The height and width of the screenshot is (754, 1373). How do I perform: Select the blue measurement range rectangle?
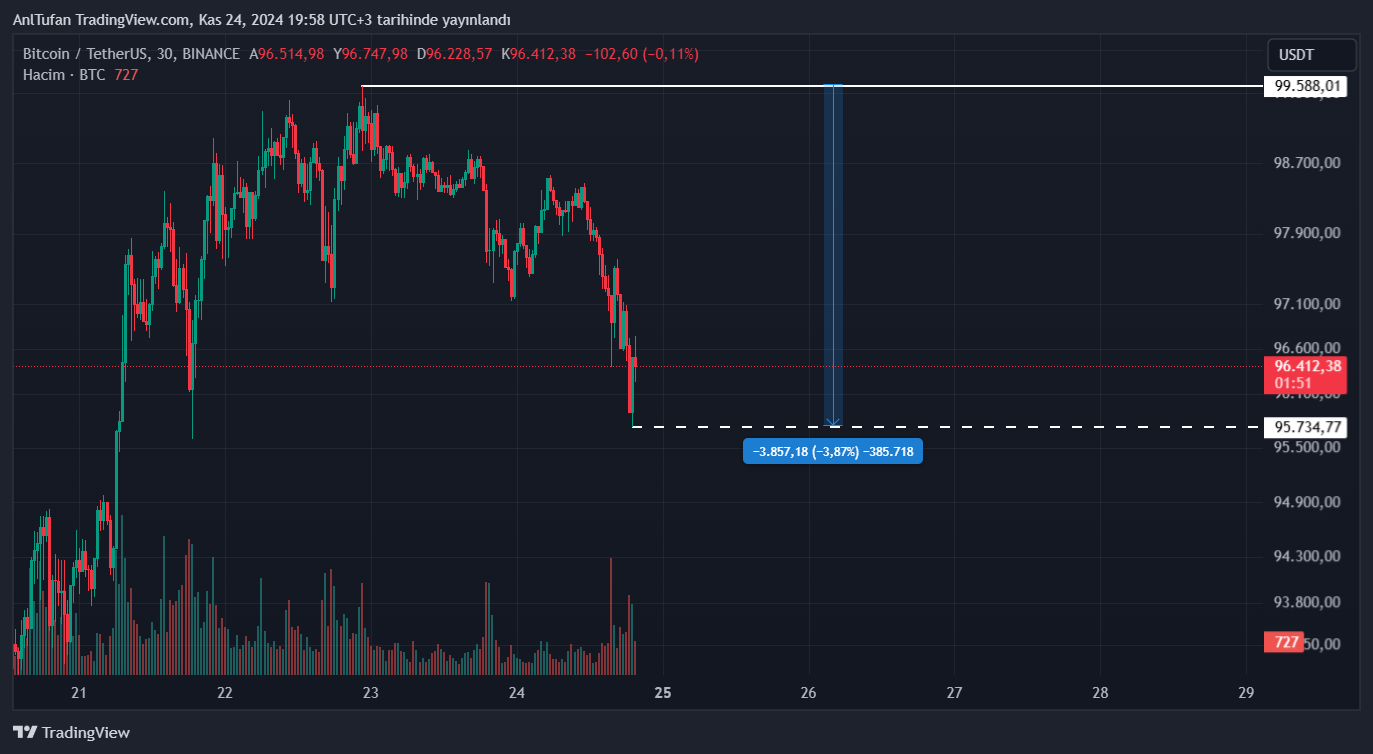(x=833, y=250)
